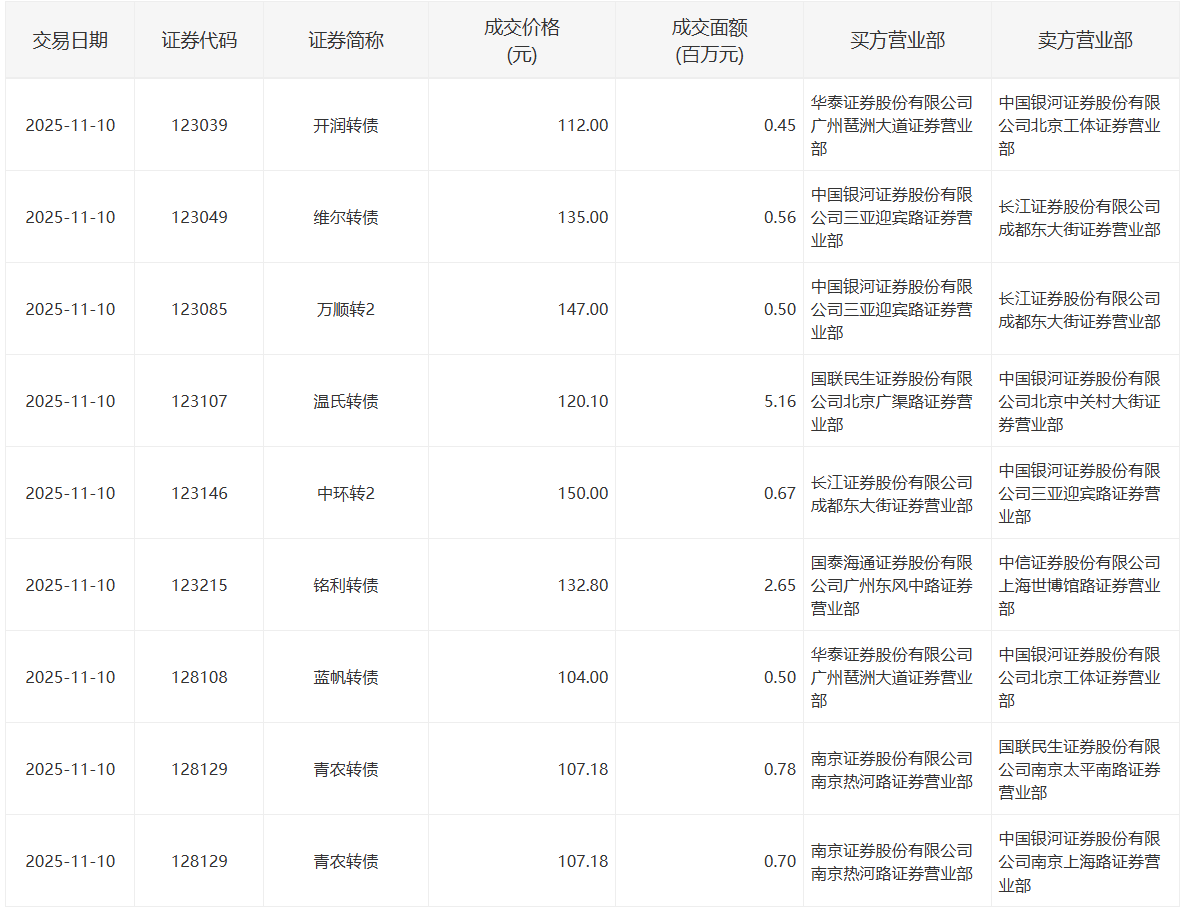Select the 证券简称 column header
Viewport: 1185px width, 912px height.
point(346,41)
